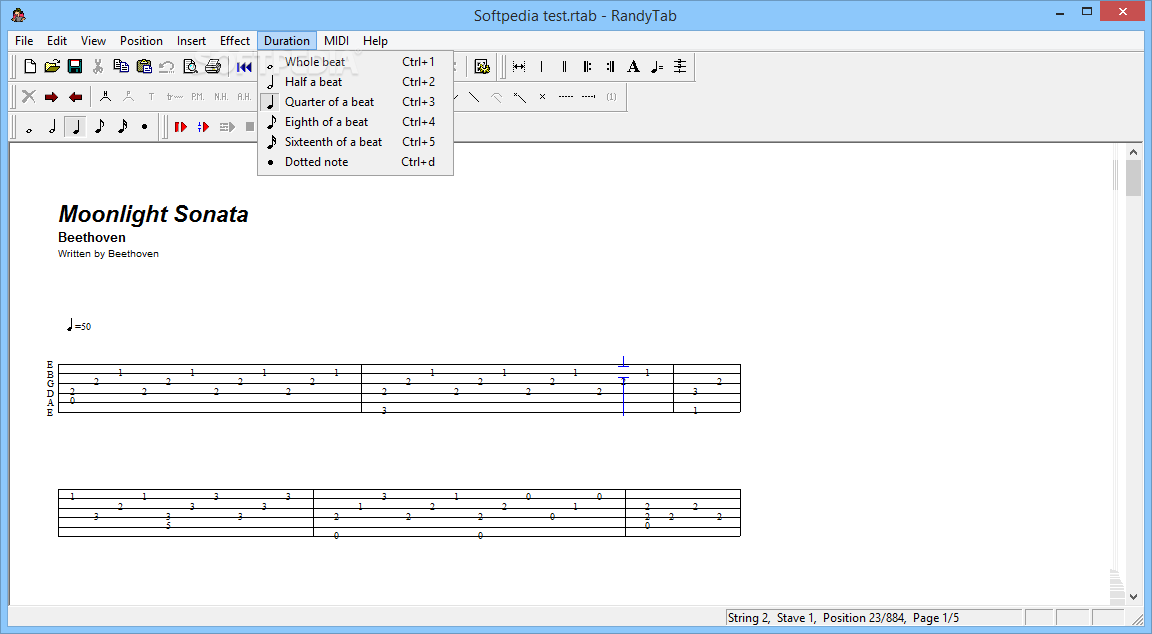
Task: Insert a tempo marking
Action: [657, 67]
